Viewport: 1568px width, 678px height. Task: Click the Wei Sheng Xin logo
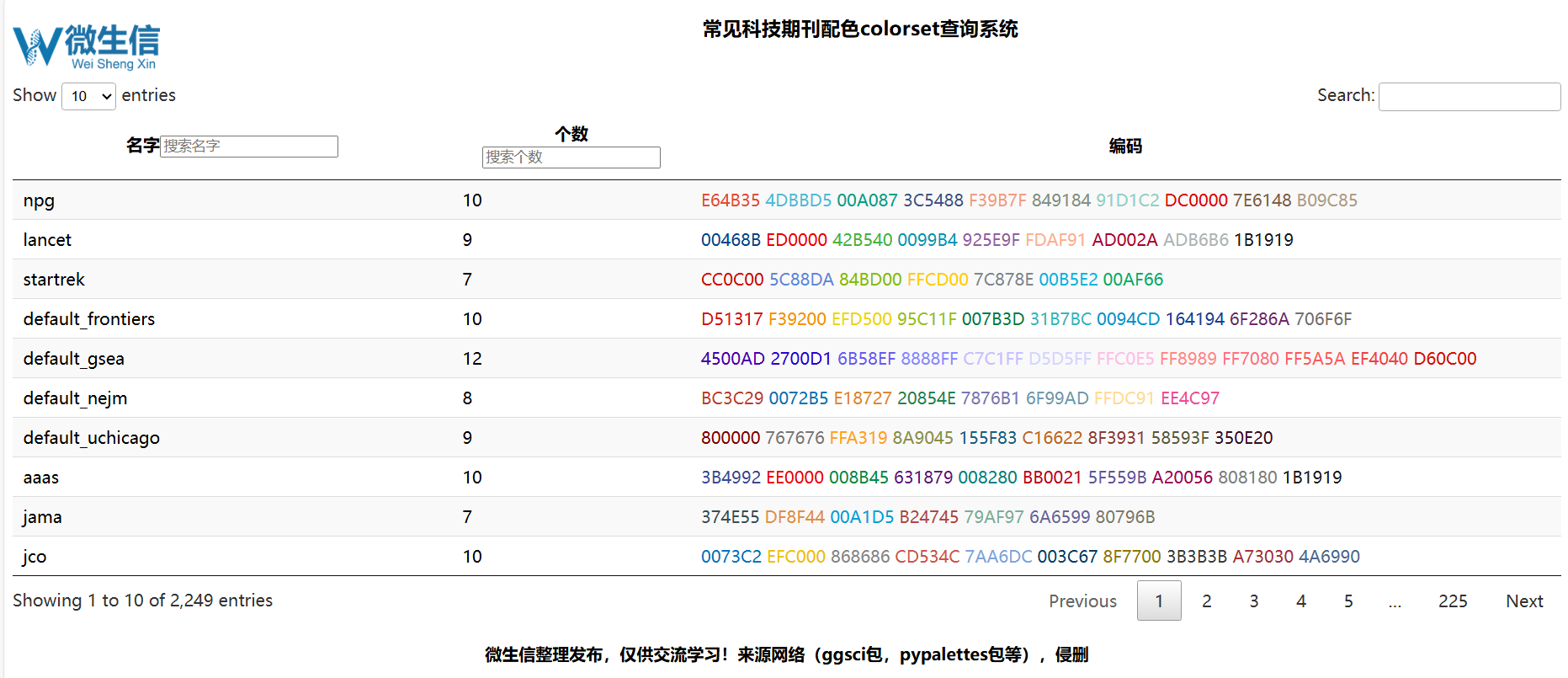86,47
